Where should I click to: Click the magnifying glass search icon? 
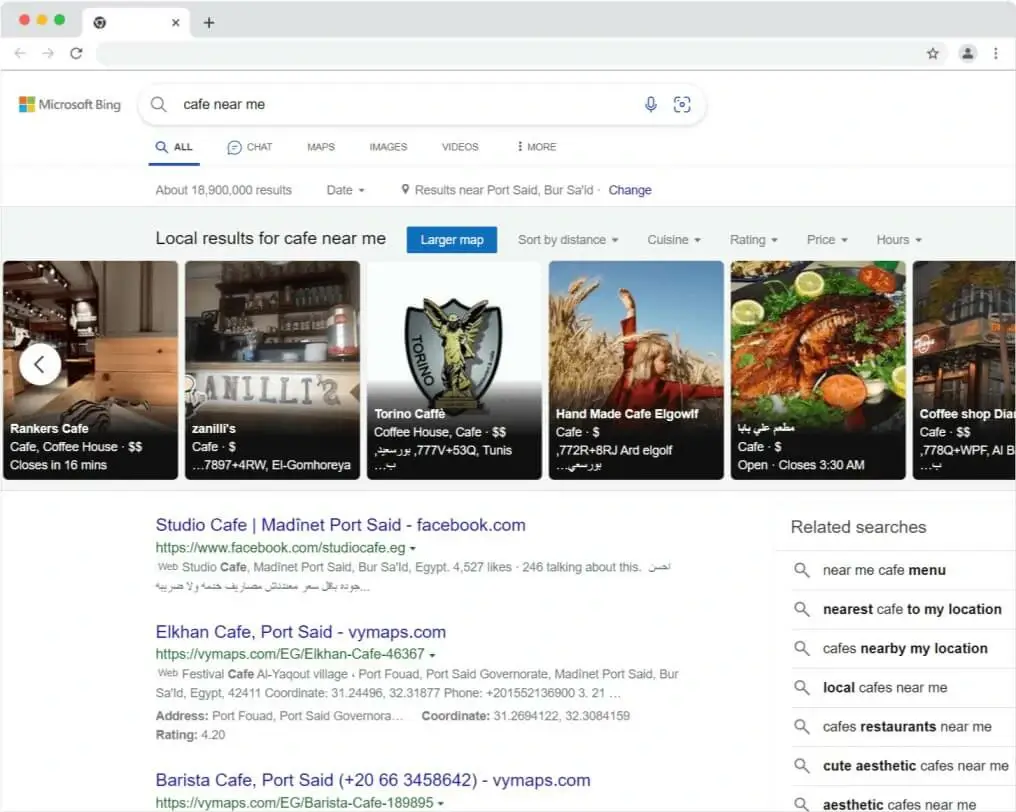pos(159,104)
